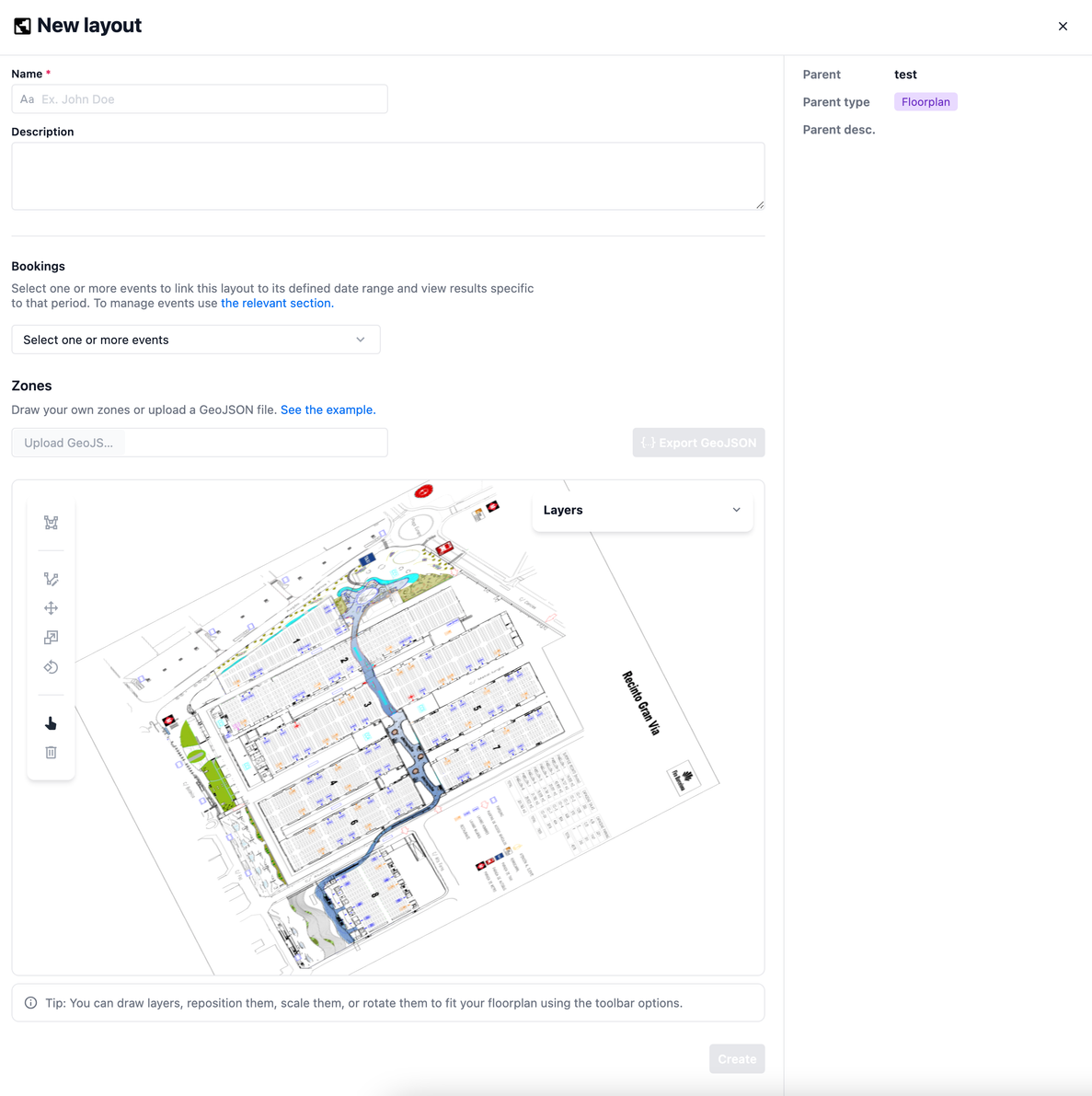Choose the rotate layer tool
This screenshot has height=1096, width=1092.
tap(51, 667)
